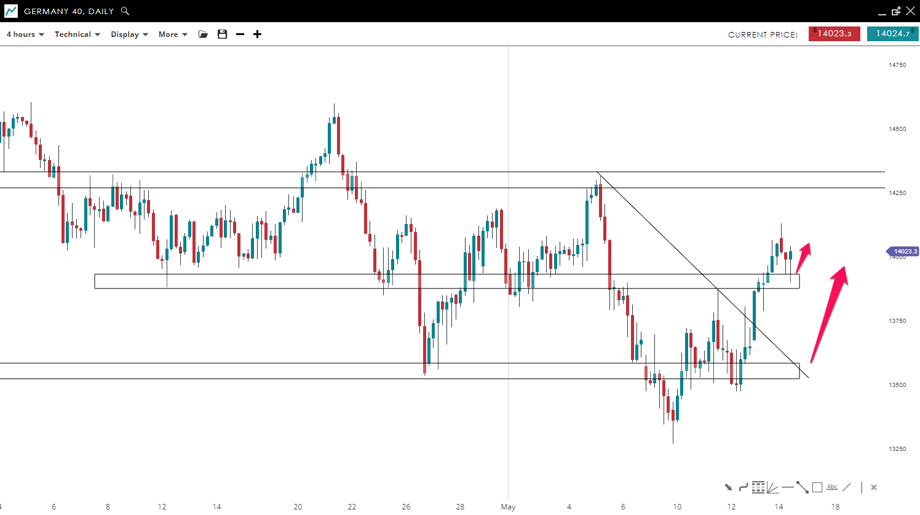The image size is (920, 515).
Task: Select the arrow drawing tool
Action: (x=728, y=487)
